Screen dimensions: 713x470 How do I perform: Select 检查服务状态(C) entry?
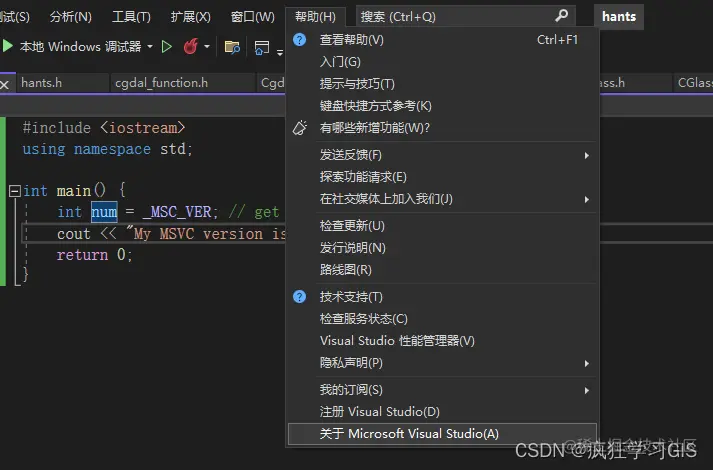tap(442, 319)
